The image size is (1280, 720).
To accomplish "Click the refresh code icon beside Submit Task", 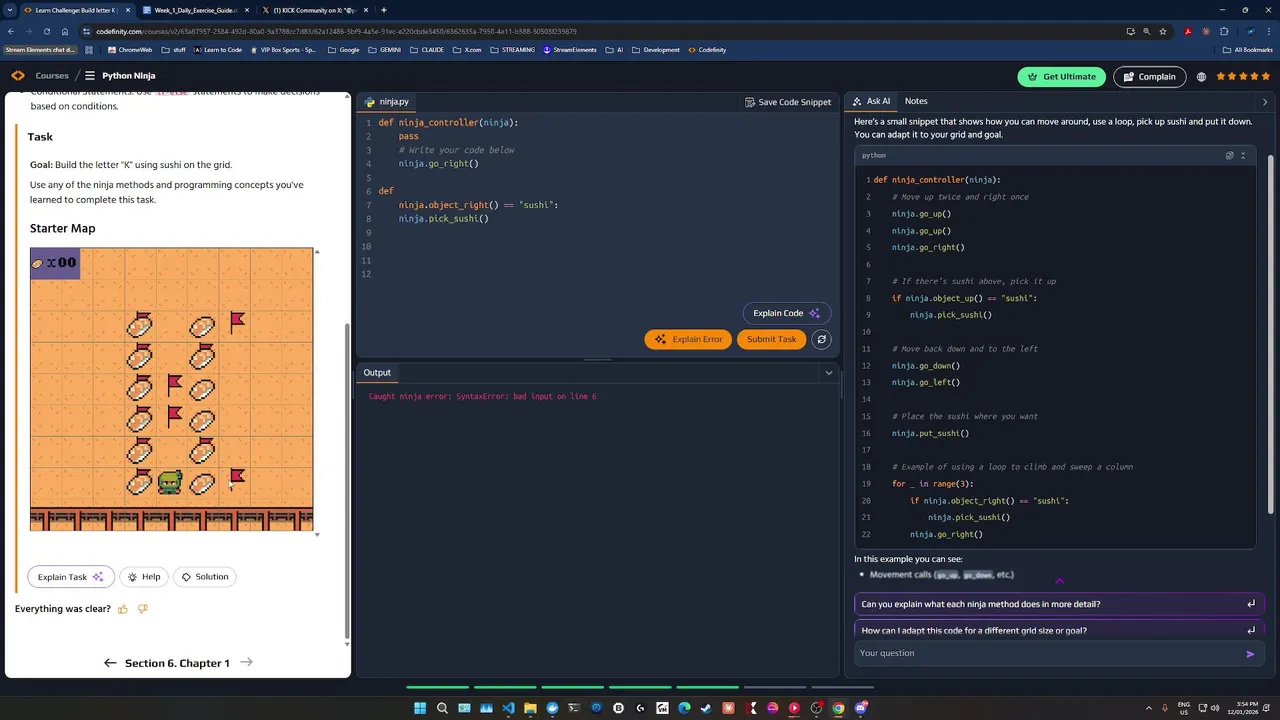I will [822, 339].
